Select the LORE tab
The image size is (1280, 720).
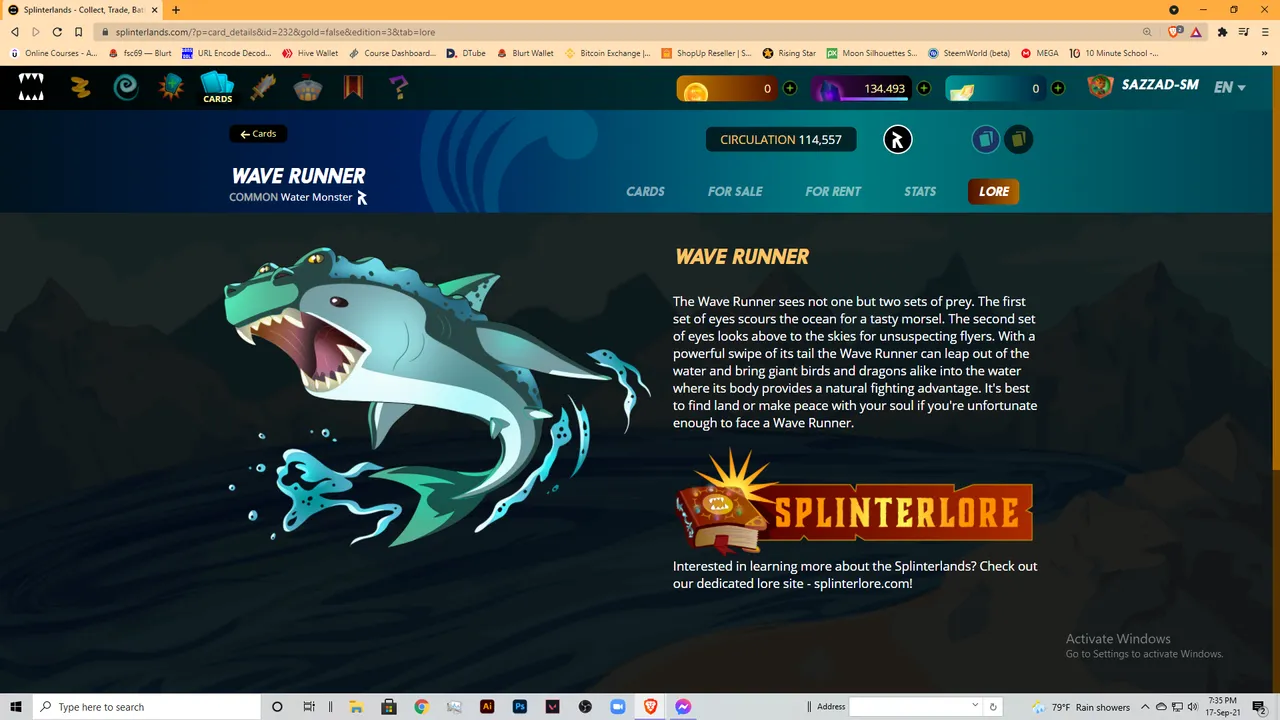(993, 191)
